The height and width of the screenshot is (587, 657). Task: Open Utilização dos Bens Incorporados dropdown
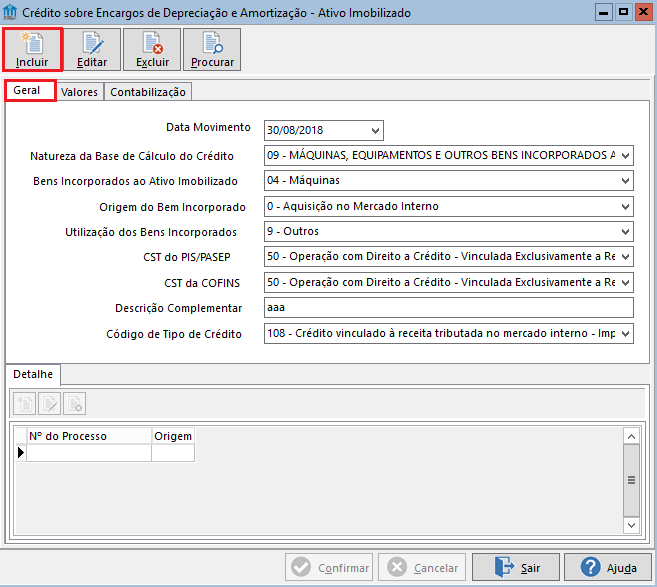pyautogui.click(x=625, y=232)
